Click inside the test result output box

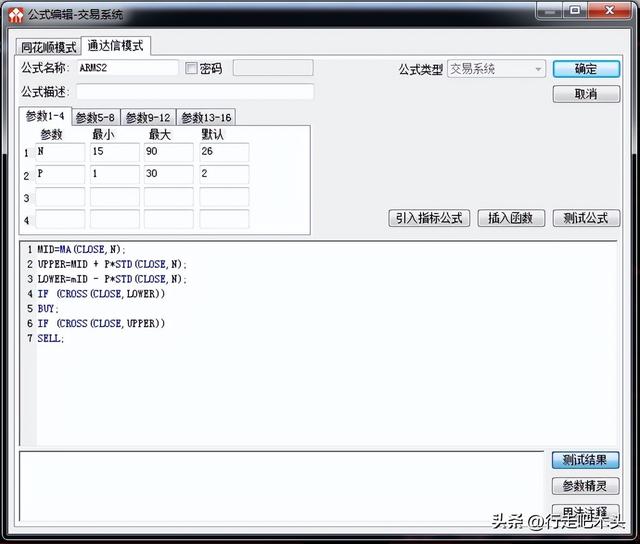[x=282, y=486]
